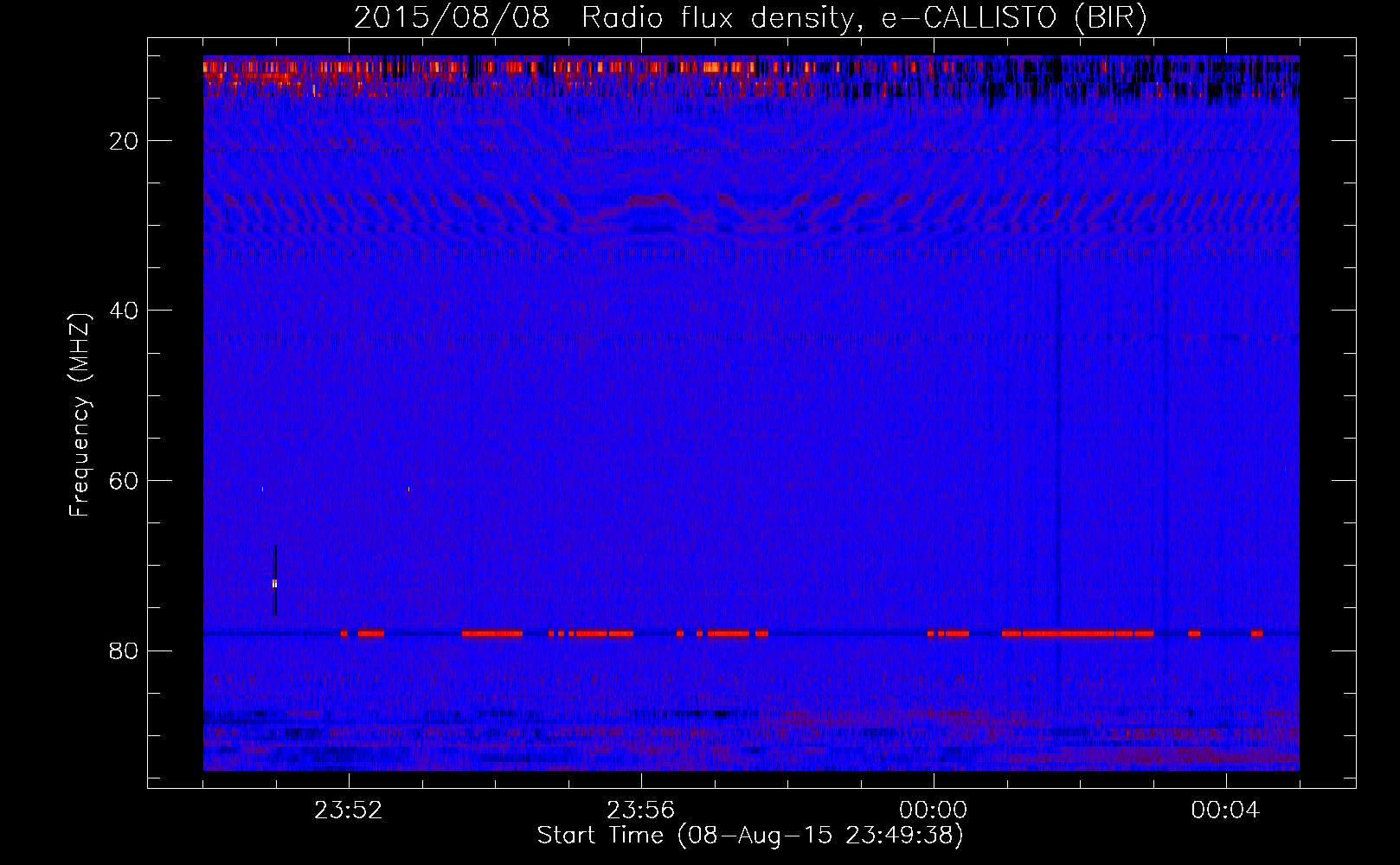Select the "23:56" time tick label
Image resolution: width=1400 pixels, height=865 pixels.
coord(640,811)
